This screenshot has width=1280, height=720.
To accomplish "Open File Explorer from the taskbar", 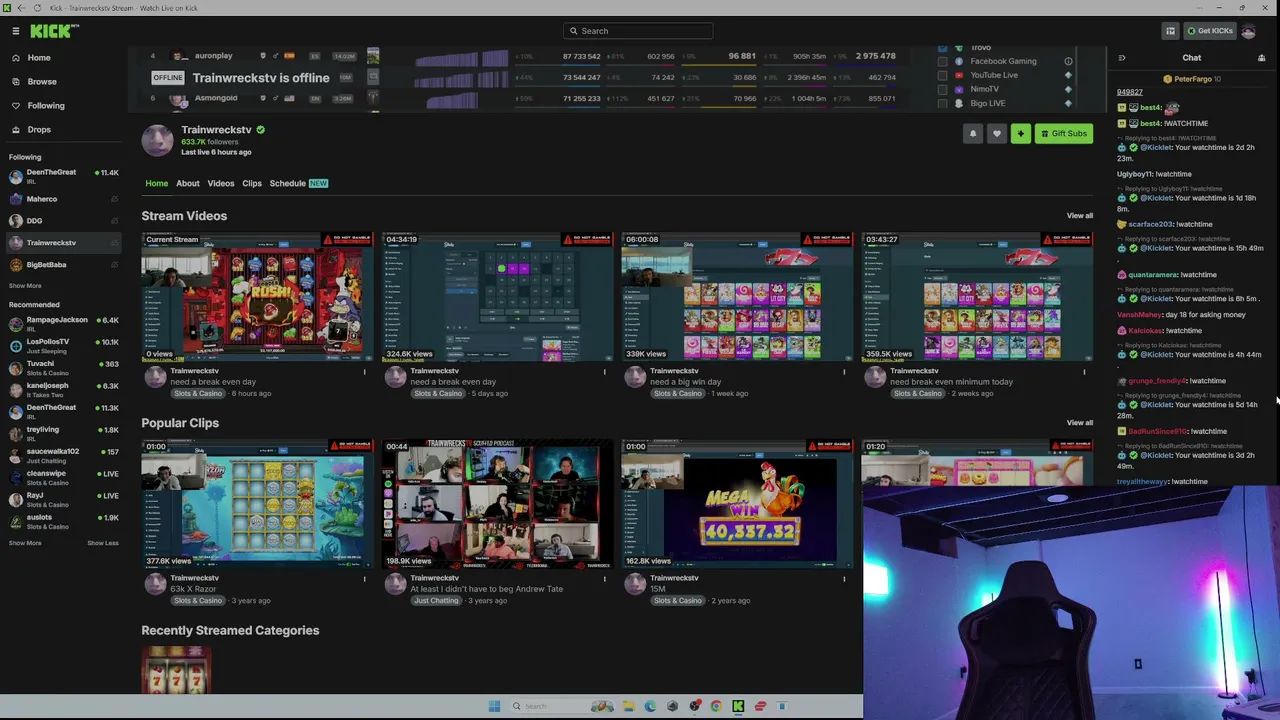I will (x=628, y=706).
